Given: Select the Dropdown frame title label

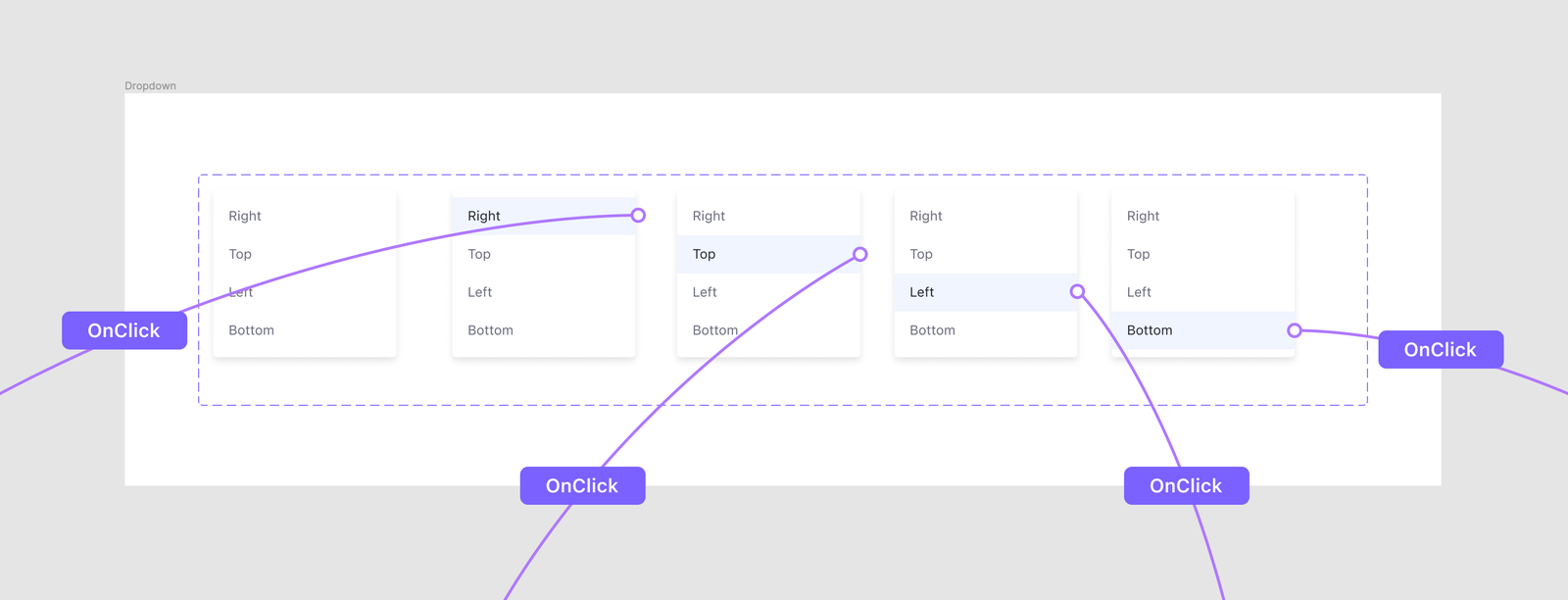Looking at the screenshot, I should [150, 86].
